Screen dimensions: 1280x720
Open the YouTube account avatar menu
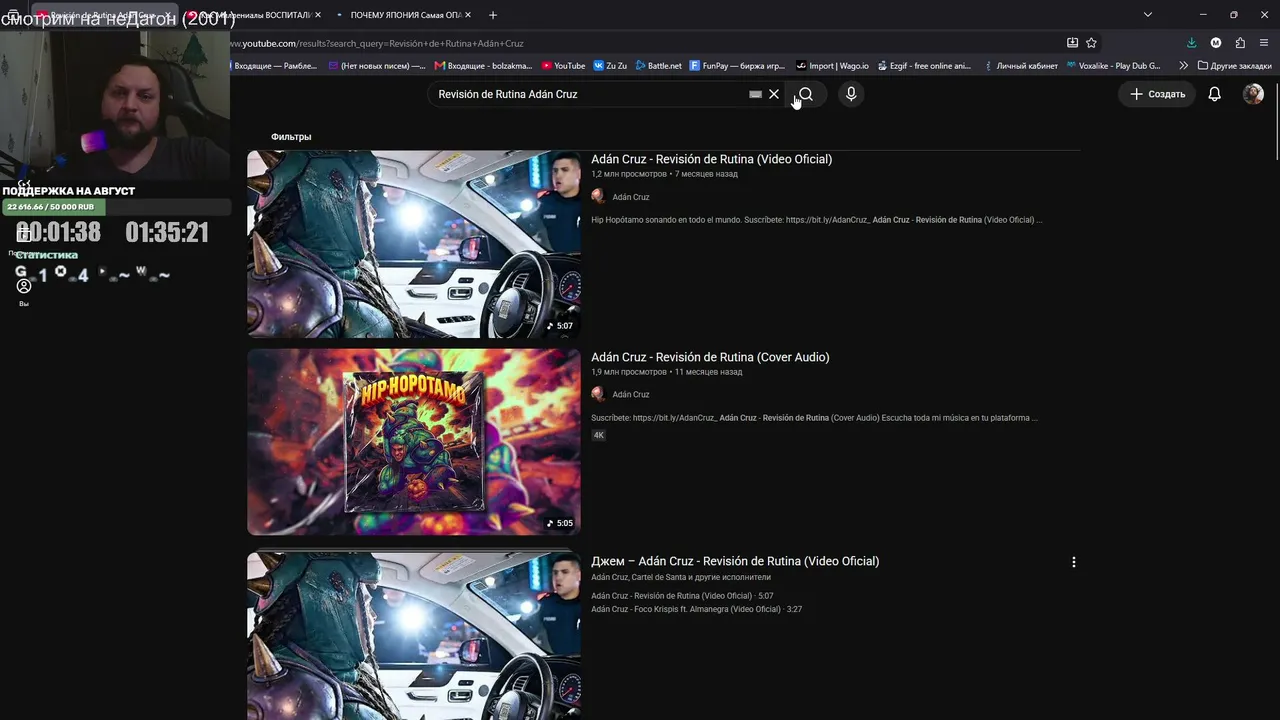click(x=1253, y=94)
